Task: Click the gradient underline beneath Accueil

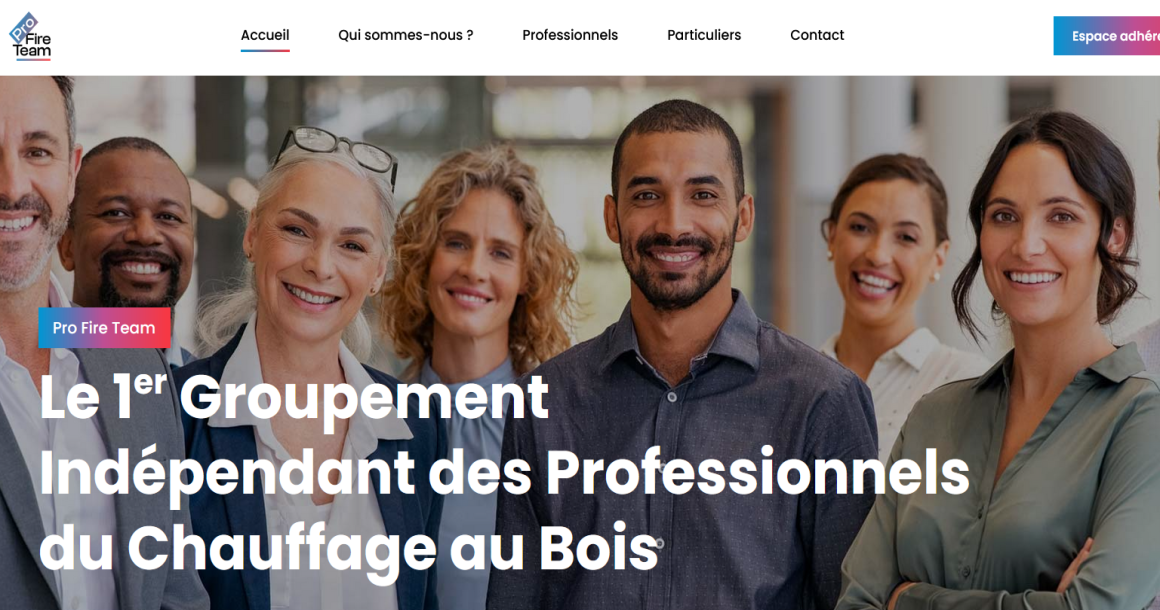Action: (x=265, y=50)
